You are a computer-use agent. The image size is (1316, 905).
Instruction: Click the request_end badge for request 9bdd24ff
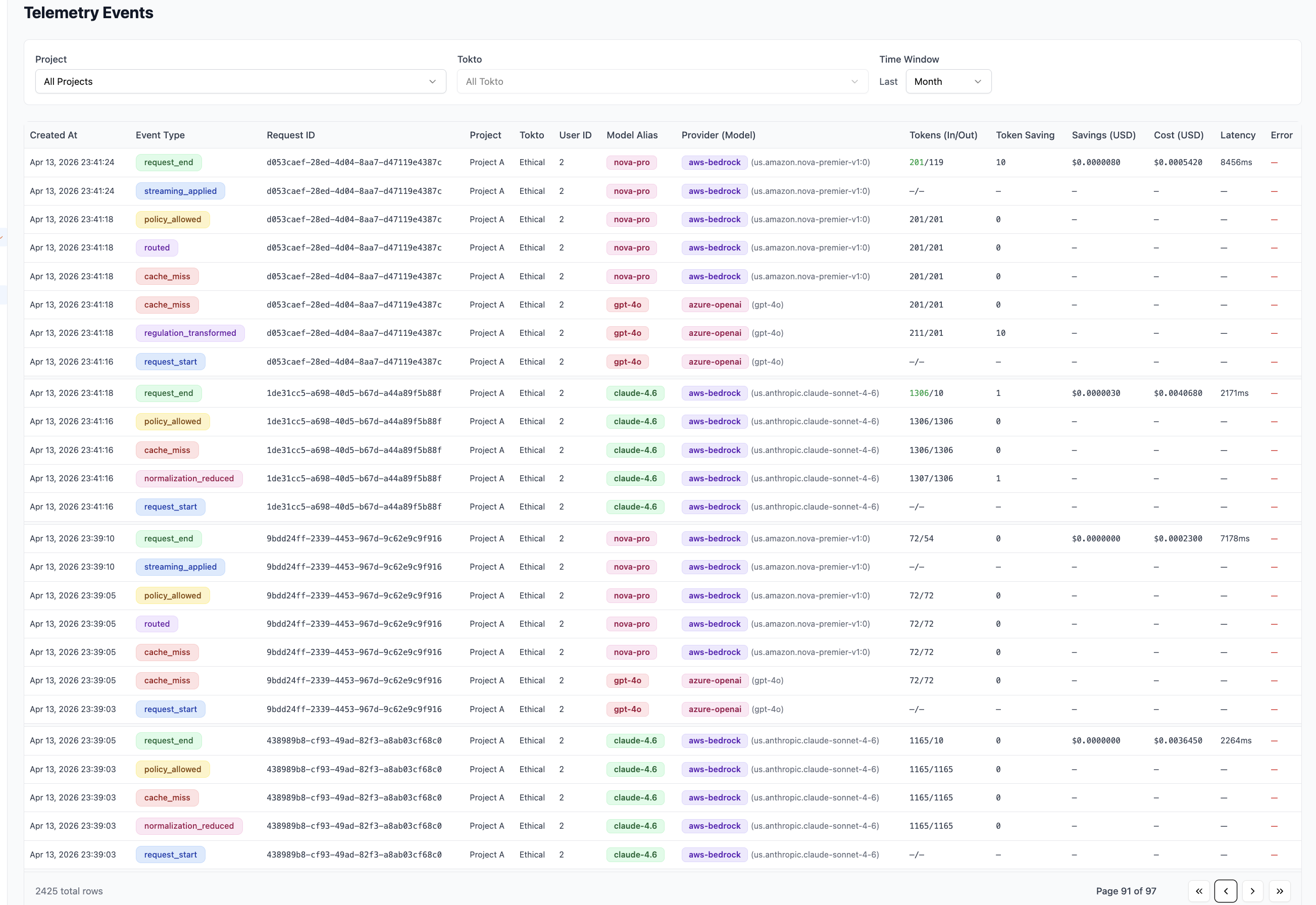[x=168, y=539]
